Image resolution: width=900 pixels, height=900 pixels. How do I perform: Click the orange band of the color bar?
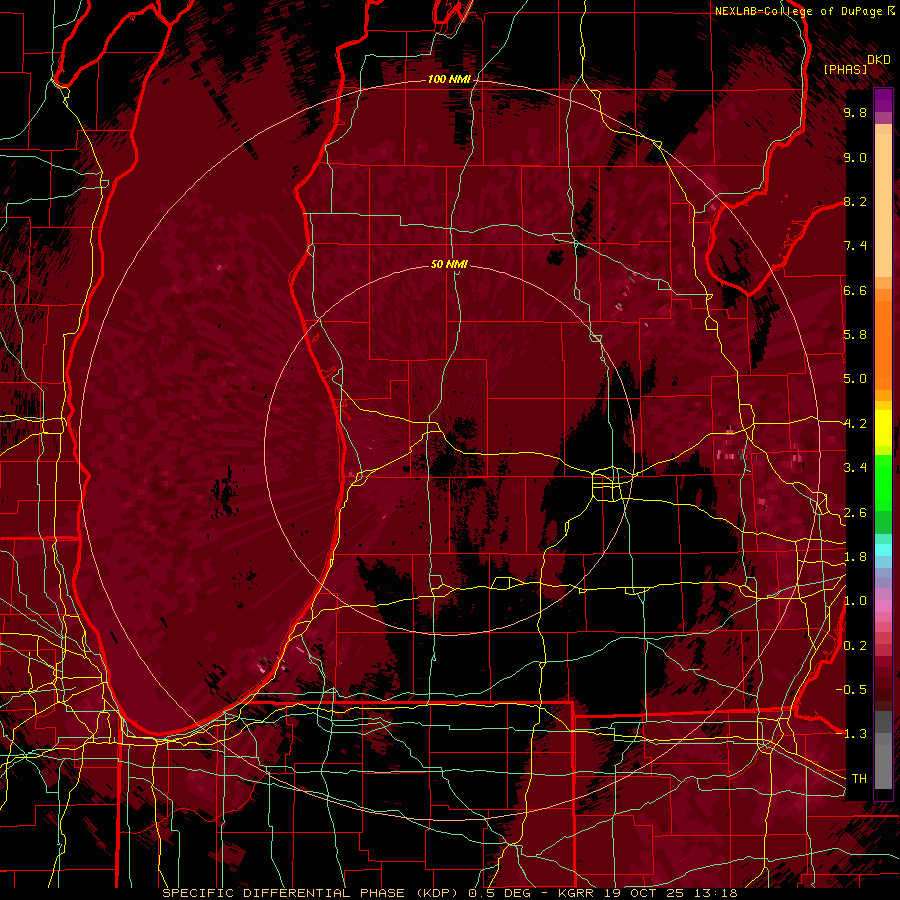883,339
